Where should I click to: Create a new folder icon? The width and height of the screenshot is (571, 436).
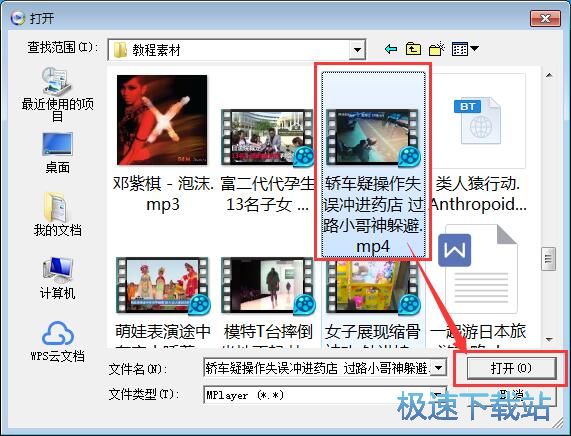[x=437, y=49]
